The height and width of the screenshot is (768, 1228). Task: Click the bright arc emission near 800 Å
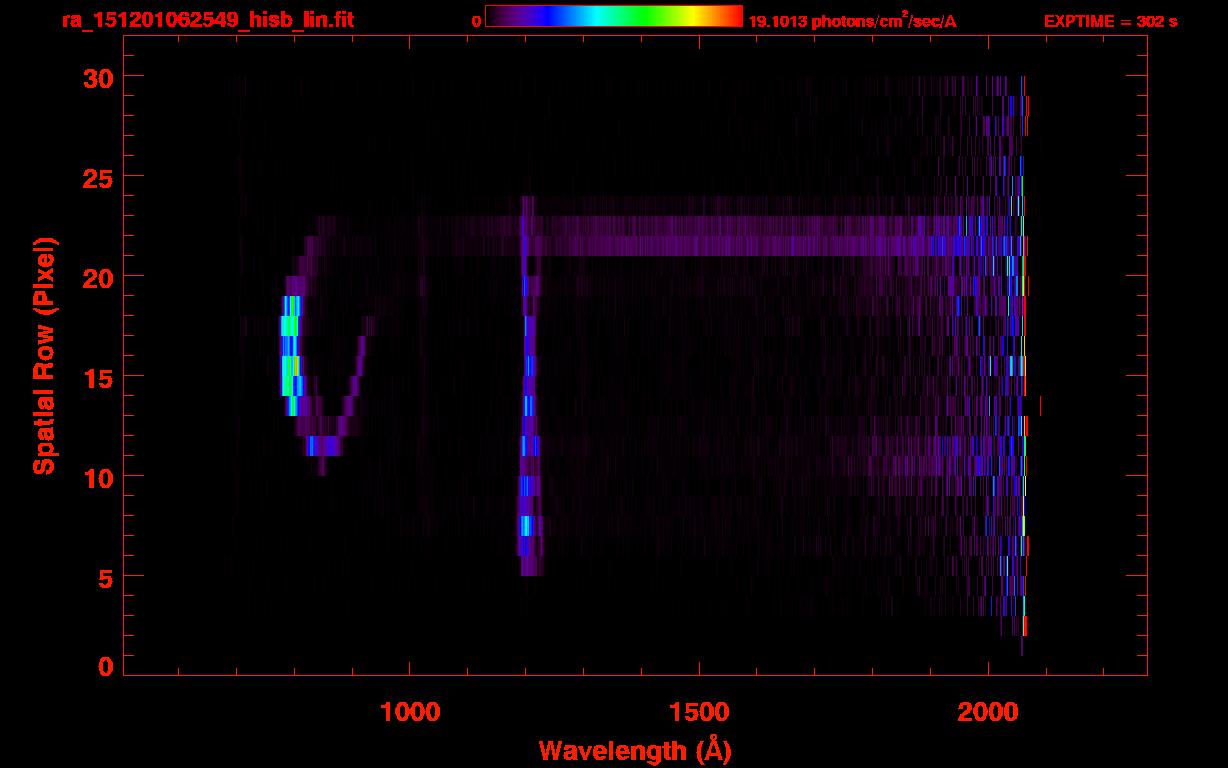[291, 355]
